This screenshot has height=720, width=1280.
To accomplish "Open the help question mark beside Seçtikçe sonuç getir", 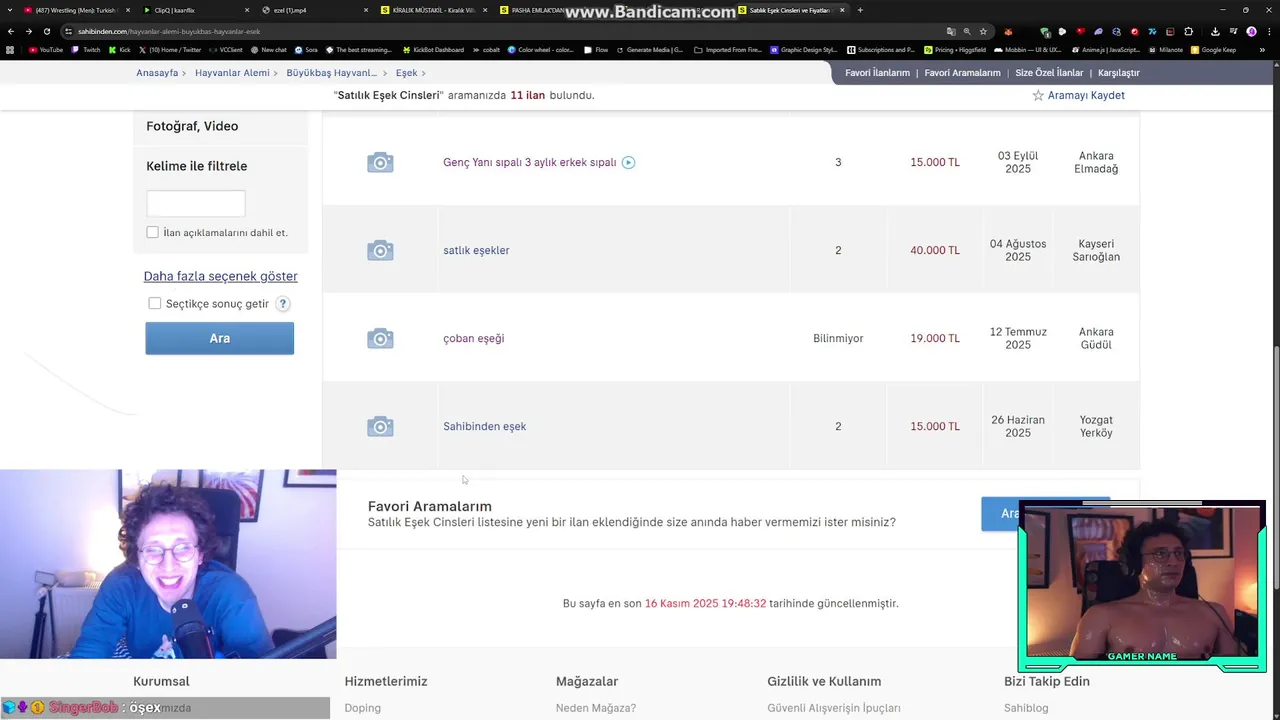I will (x=283, y=304).
